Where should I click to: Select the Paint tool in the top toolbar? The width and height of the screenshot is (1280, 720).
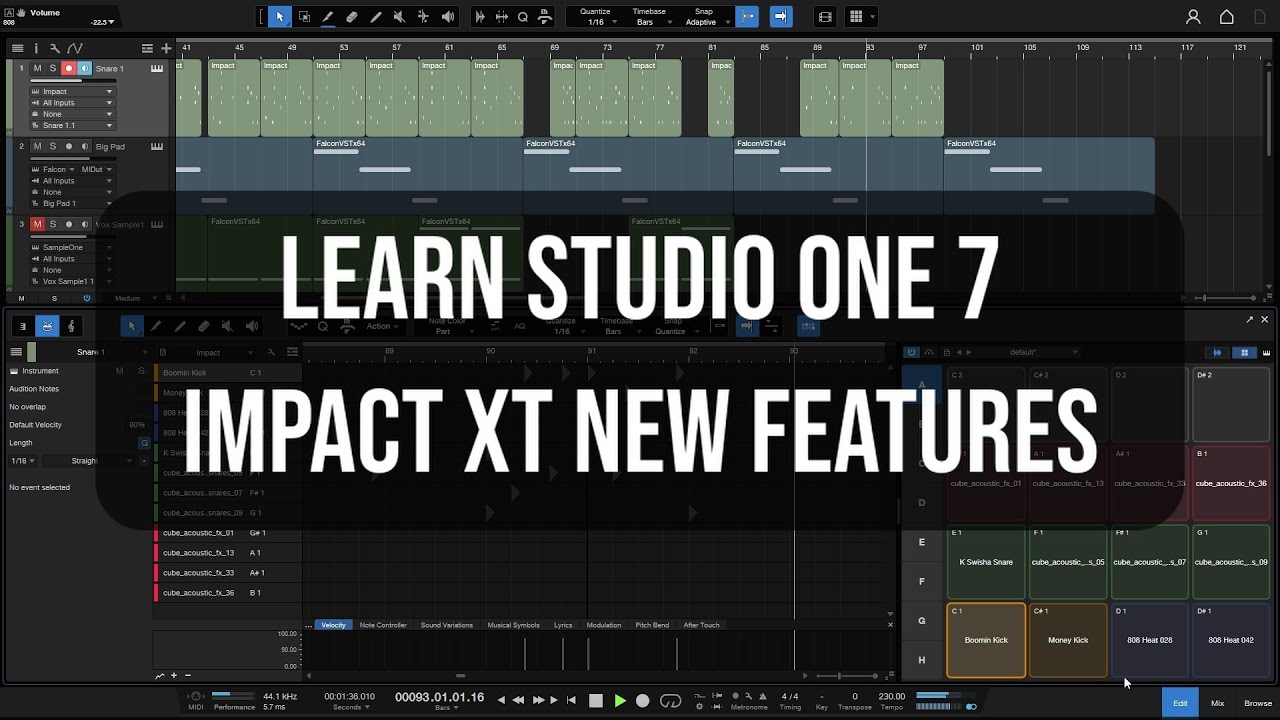coord(376,16)
